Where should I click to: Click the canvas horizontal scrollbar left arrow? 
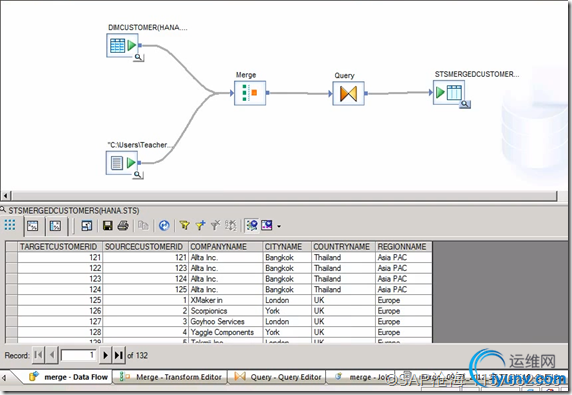click(5, 196)
